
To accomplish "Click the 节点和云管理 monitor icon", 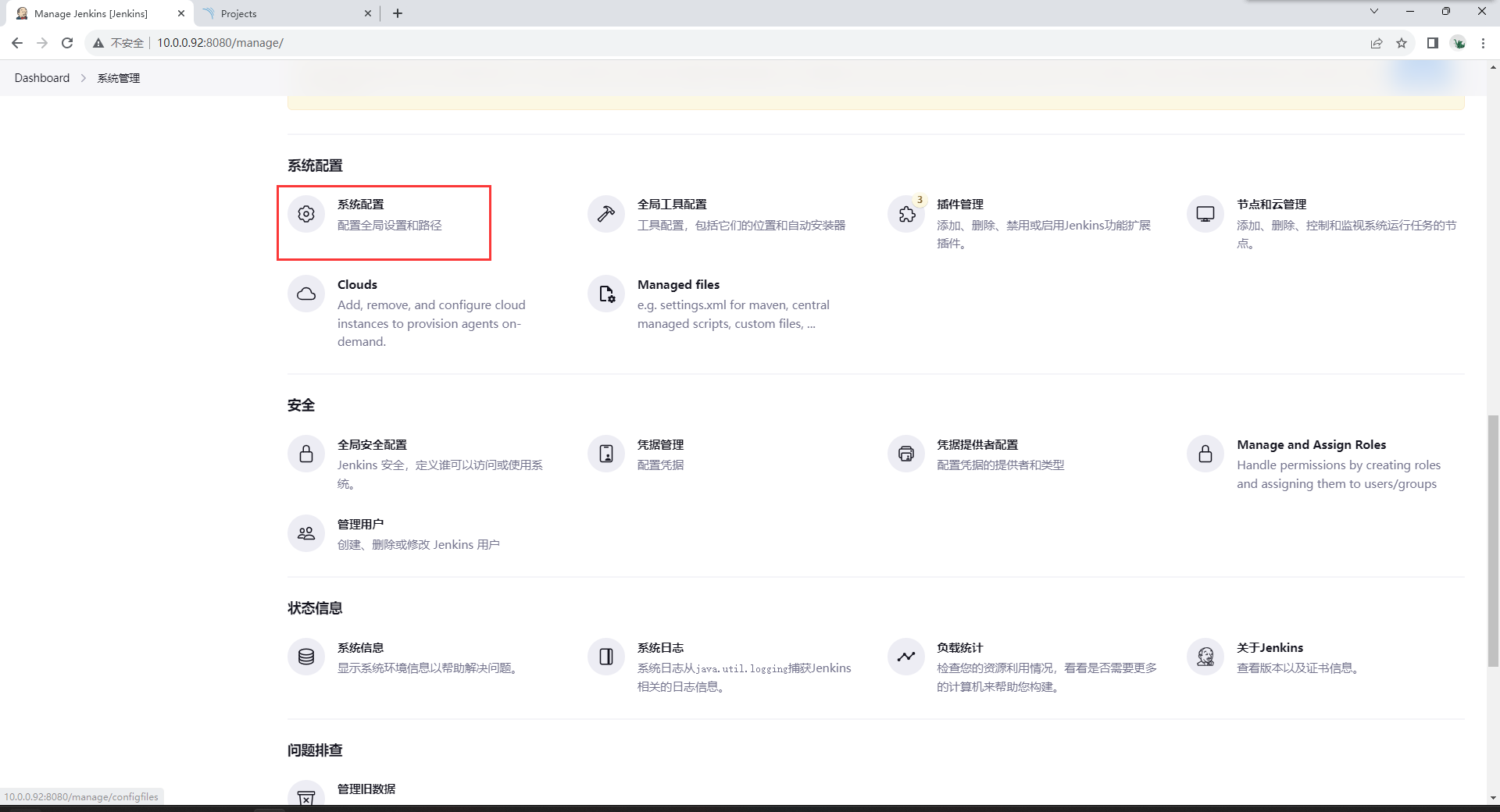I will point(1205,214).
